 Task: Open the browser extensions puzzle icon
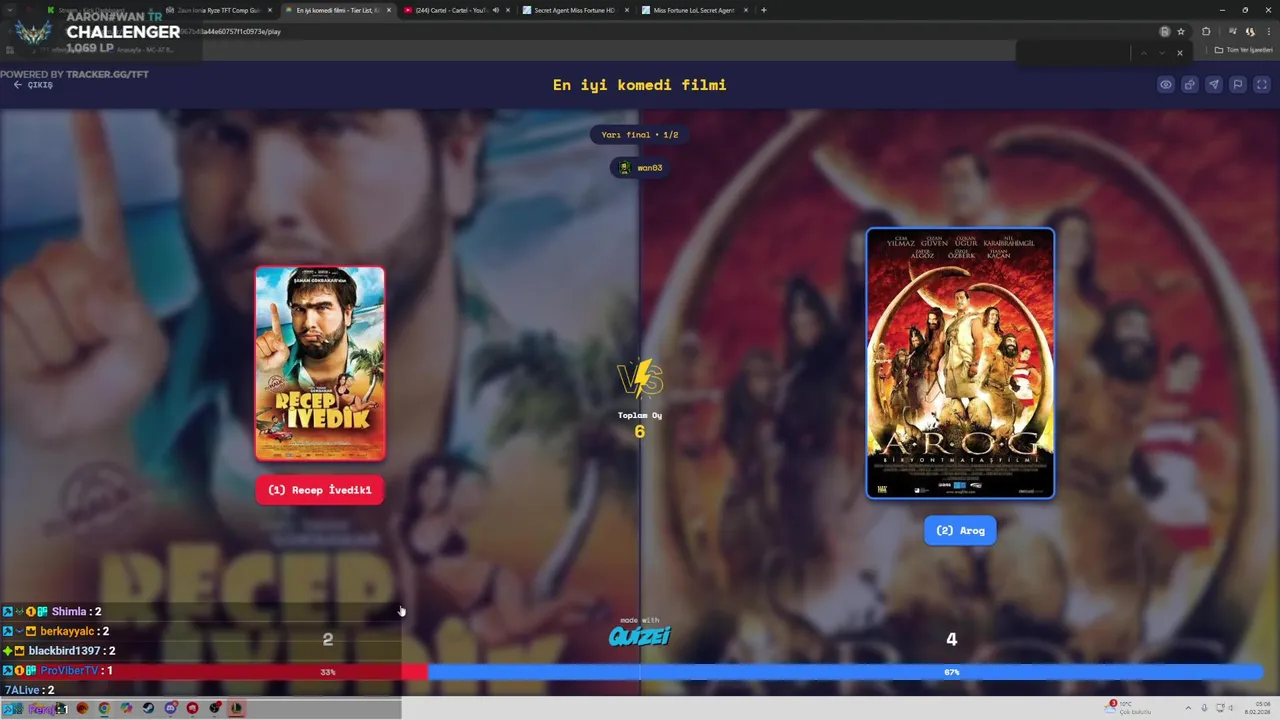pos(1206,31)
